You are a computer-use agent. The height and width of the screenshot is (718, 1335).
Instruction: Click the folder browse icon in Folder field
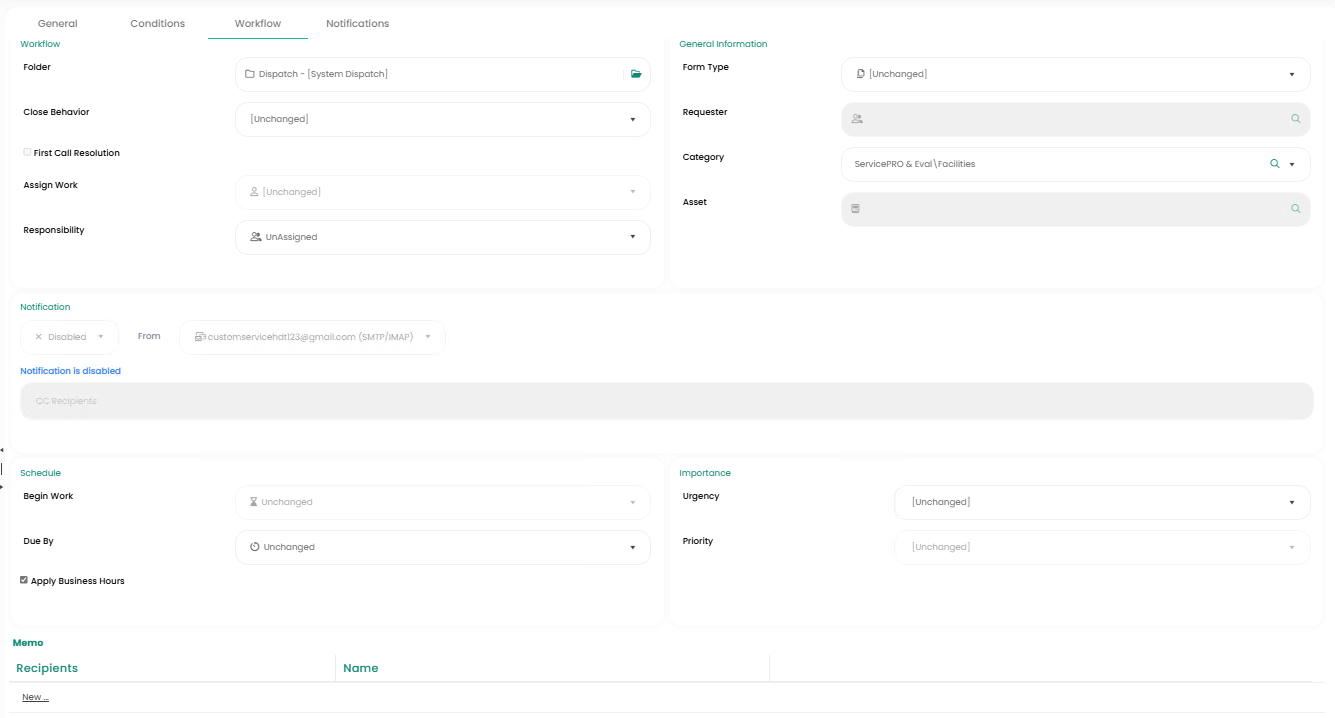coord(636,74)
